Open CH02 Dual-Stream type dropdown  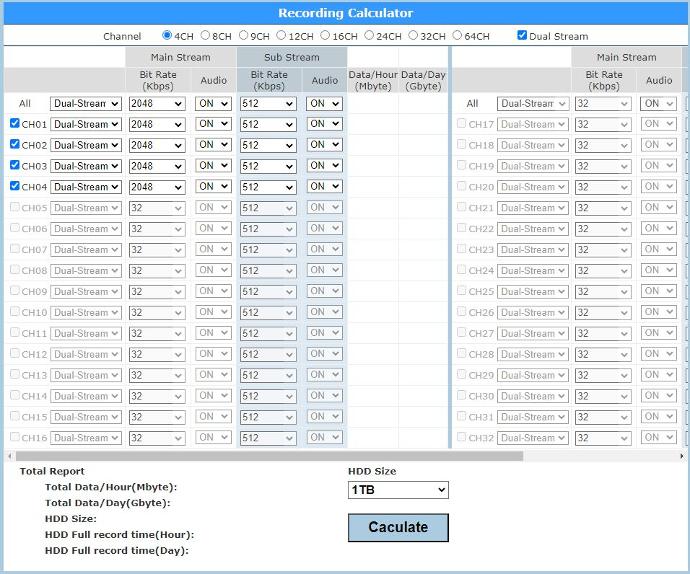(x=86, y=145)
